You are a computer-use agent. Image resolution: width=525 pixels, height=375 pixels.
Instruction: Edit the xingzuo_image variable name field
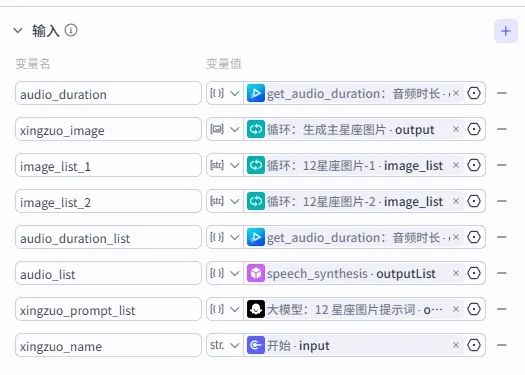click(x=108, y=129)
